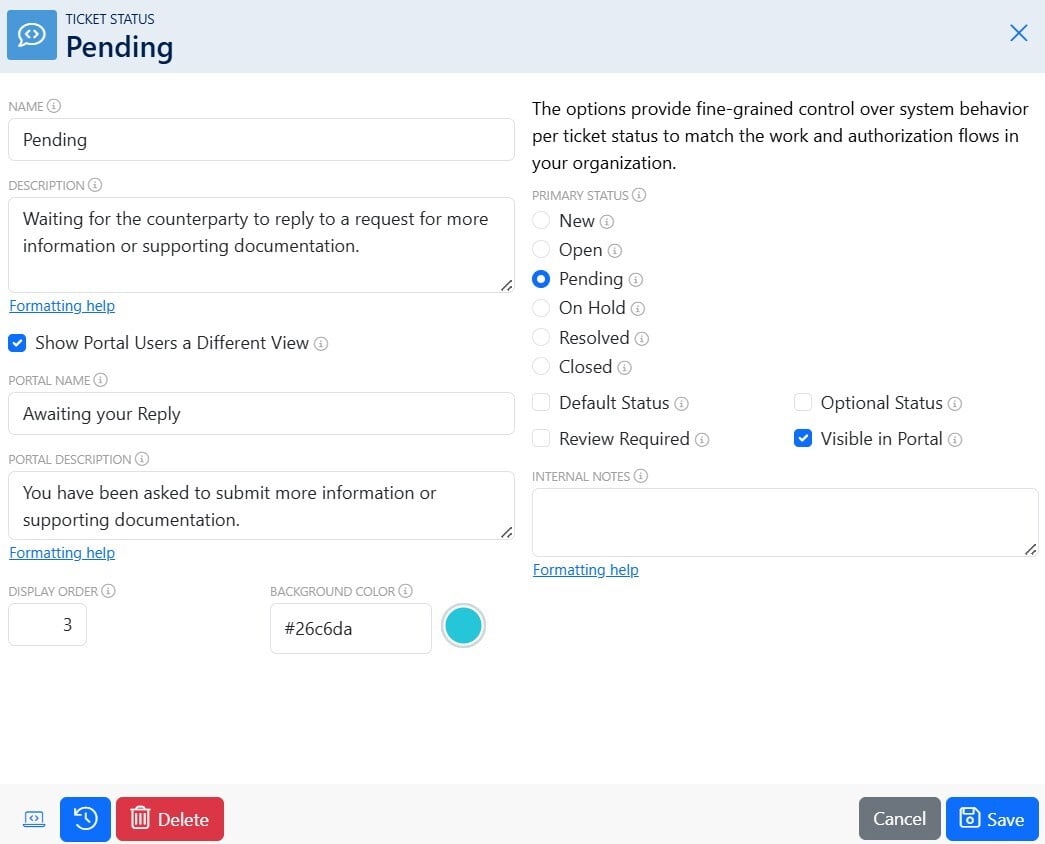Click the info icon beside Open status
The width and height of the screenshot is (1045, 844).
(x=615, y=251)
